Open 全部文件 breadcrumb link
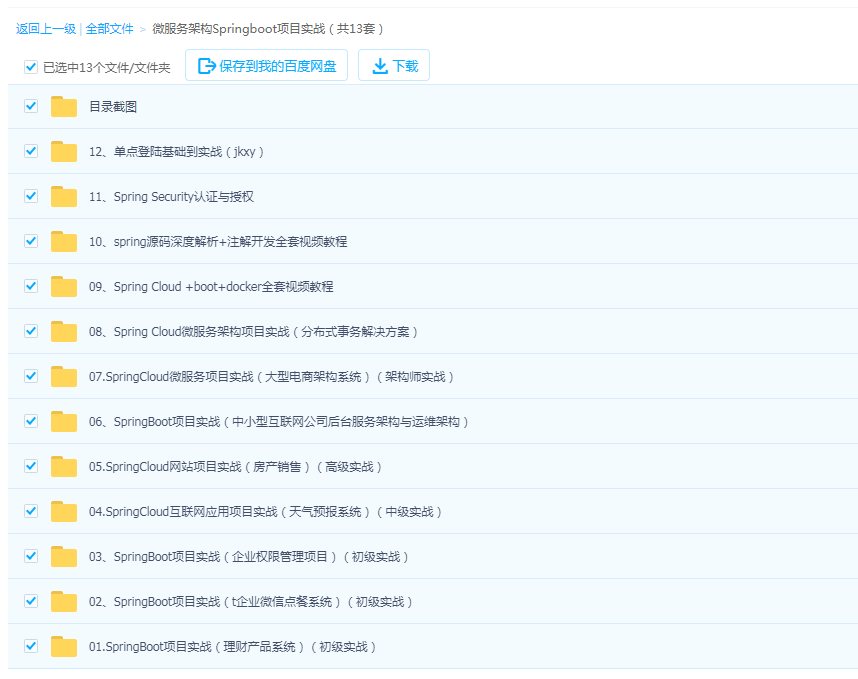This screenshot has width=858, height=679. pyautogui.click(x=109, y=28)
